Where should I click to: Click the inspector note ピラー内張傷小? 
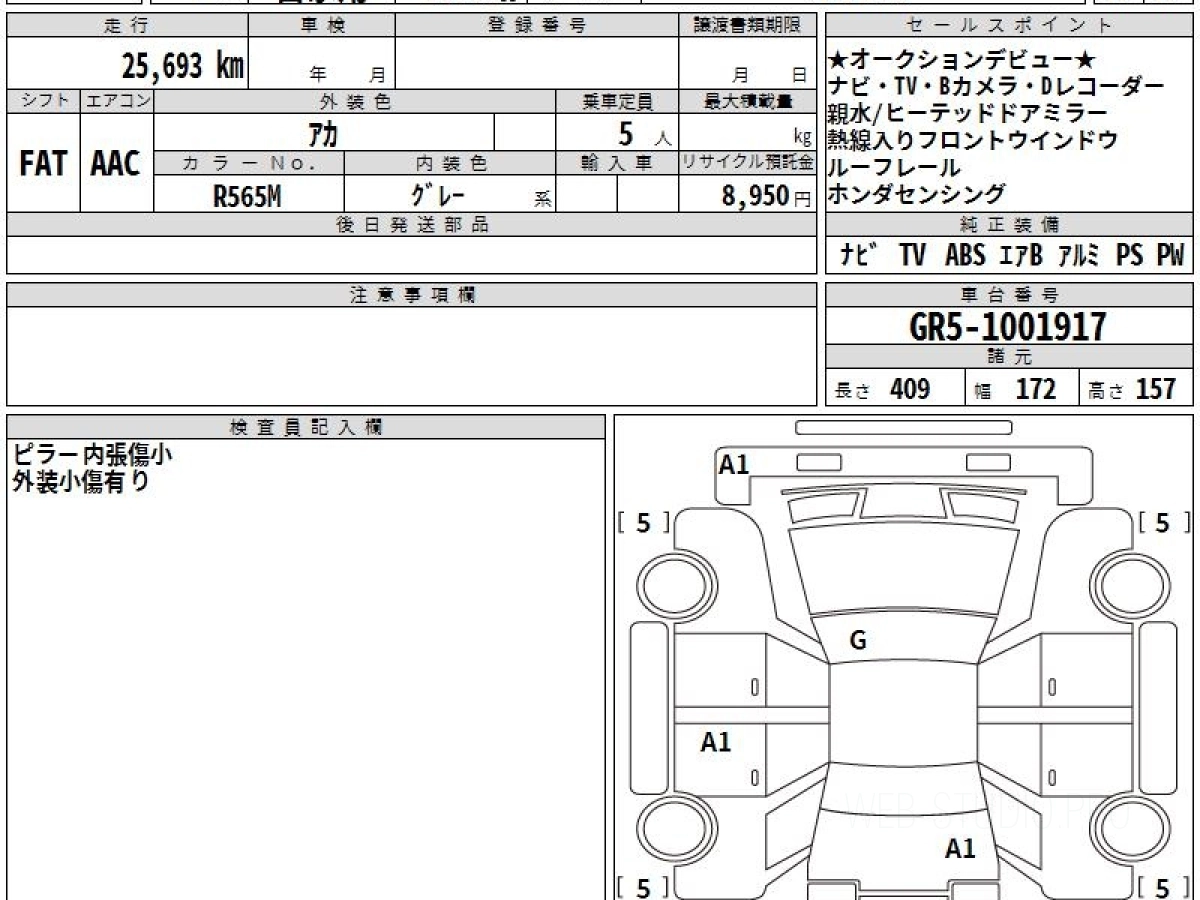tap(92, 453)
